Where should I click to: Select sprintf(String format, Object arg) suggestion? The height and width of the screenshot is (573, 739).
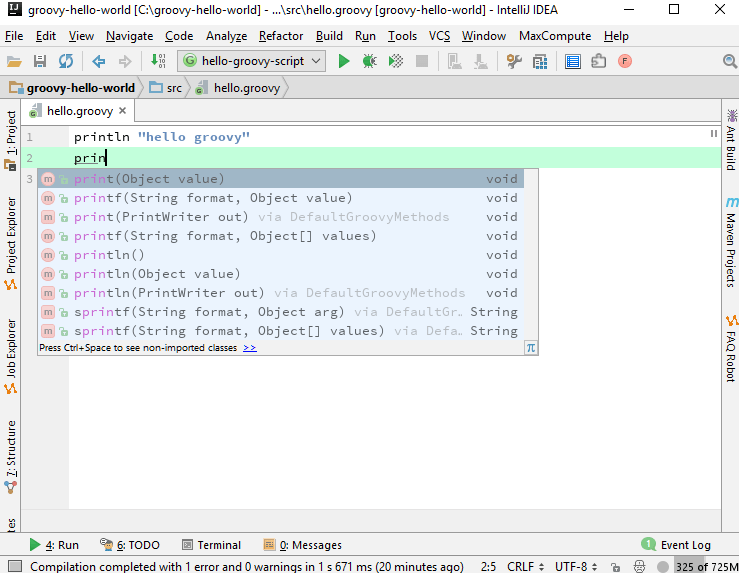pyautogui.click(x=281, y=312)
